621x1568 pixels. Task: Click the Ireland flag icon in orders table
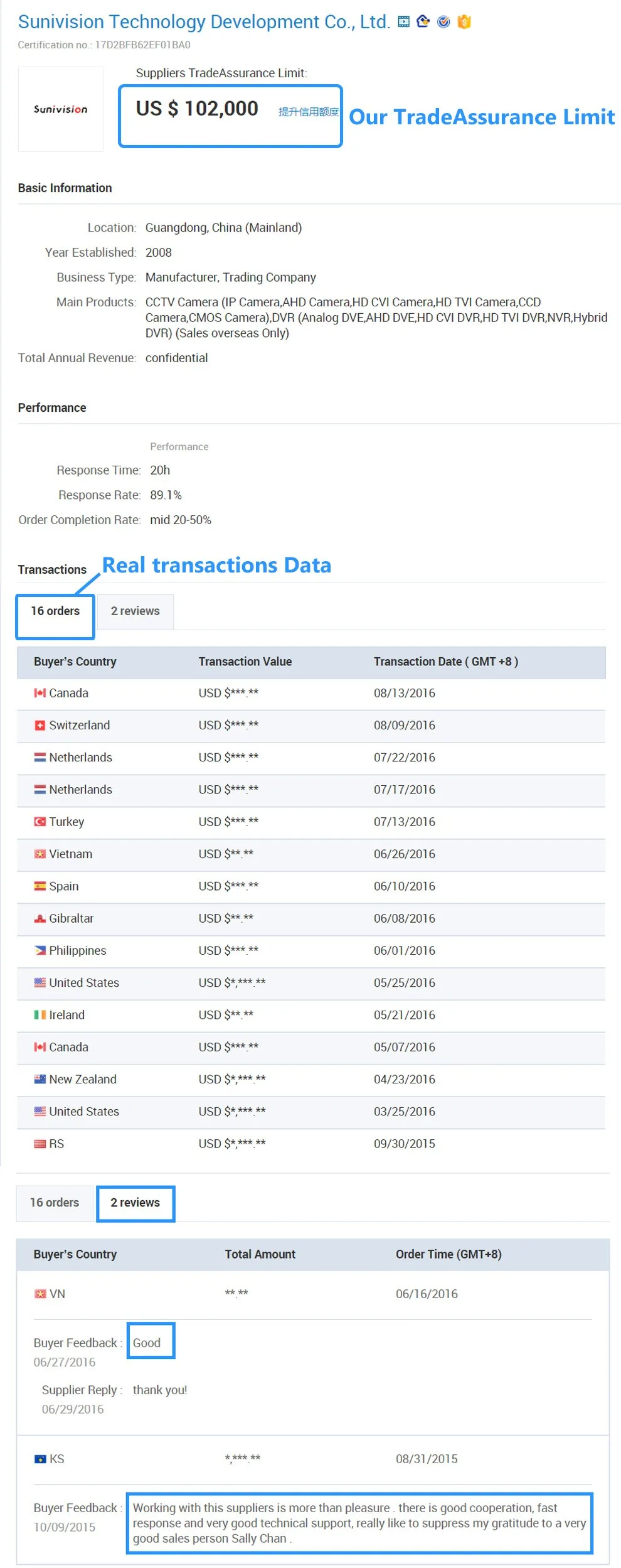pos(40,1016)
